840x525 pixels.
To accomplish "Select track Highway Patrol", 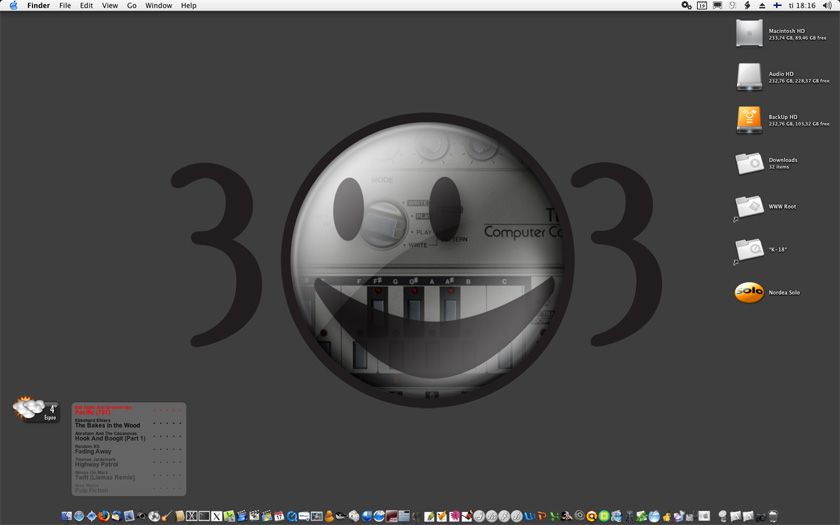I will pyautogui.click(x=96, y=464).
